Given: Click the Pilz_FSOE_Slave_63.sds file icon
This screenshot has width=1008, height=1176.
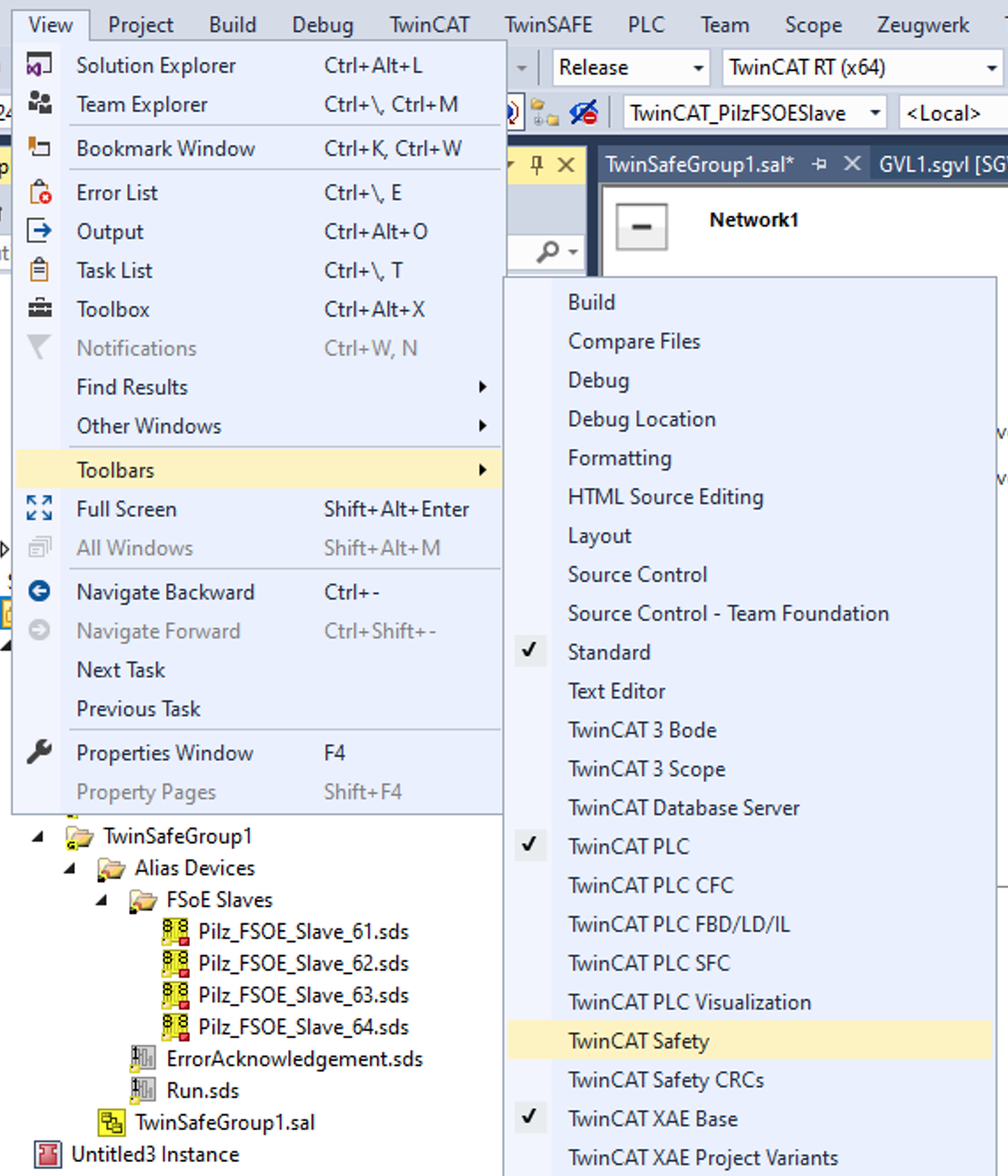Looking at the screenshot, I should pyautogui.click(x=175, y=995).
